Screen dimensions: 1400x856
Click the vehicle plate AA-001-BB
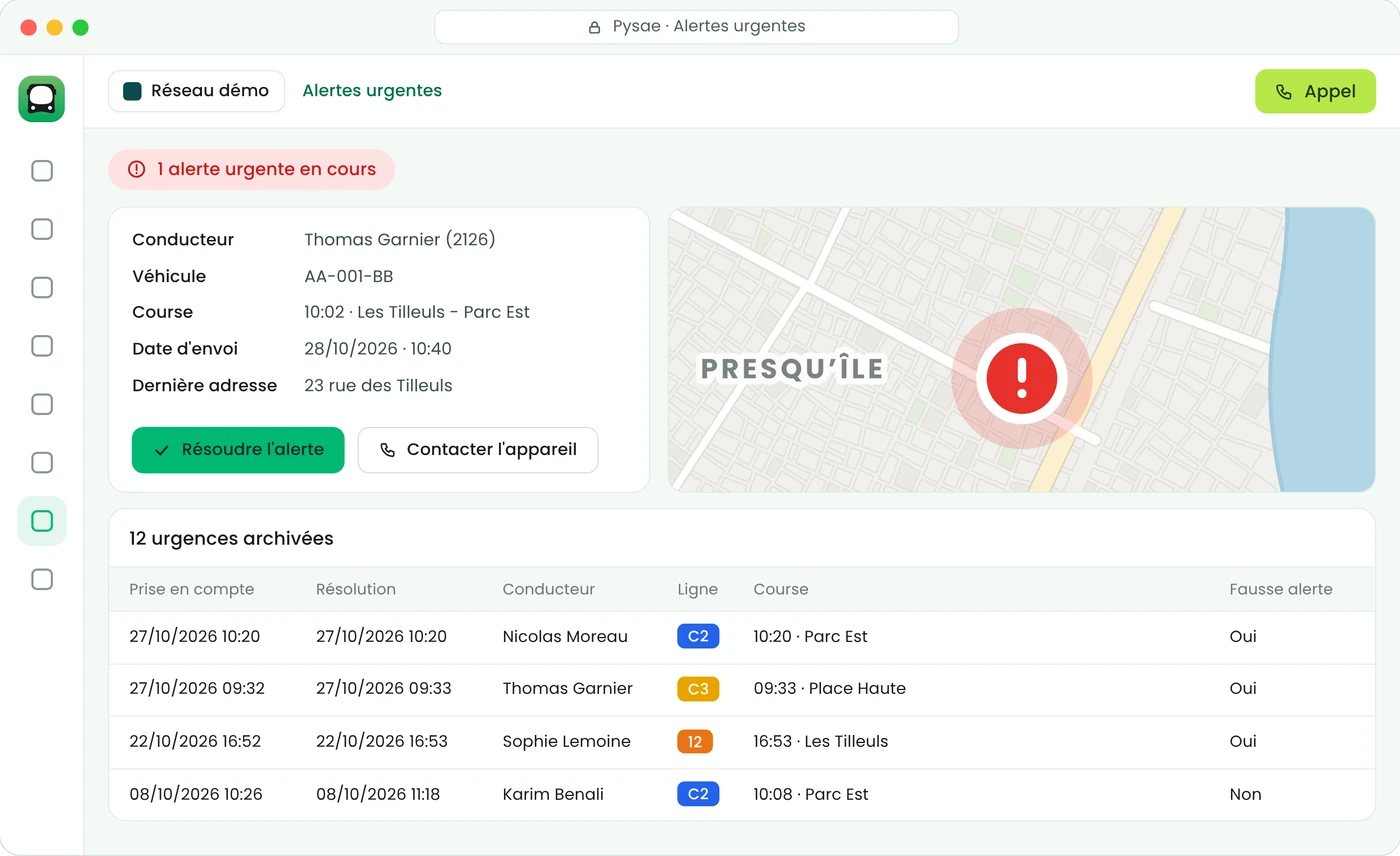coord(349,277)
